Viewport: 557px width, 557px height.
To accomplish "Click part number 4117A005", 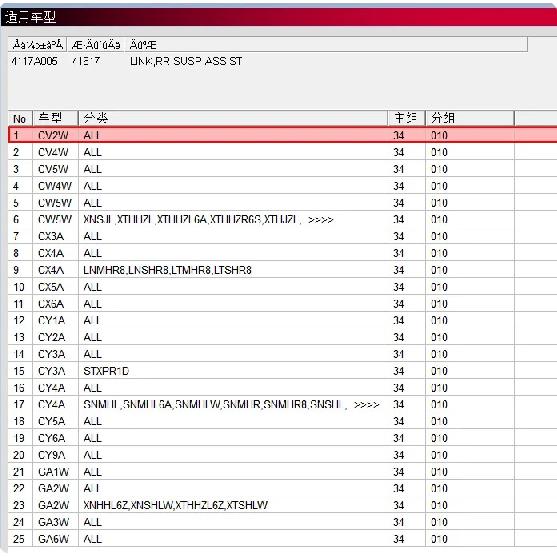I will point(34,61).
